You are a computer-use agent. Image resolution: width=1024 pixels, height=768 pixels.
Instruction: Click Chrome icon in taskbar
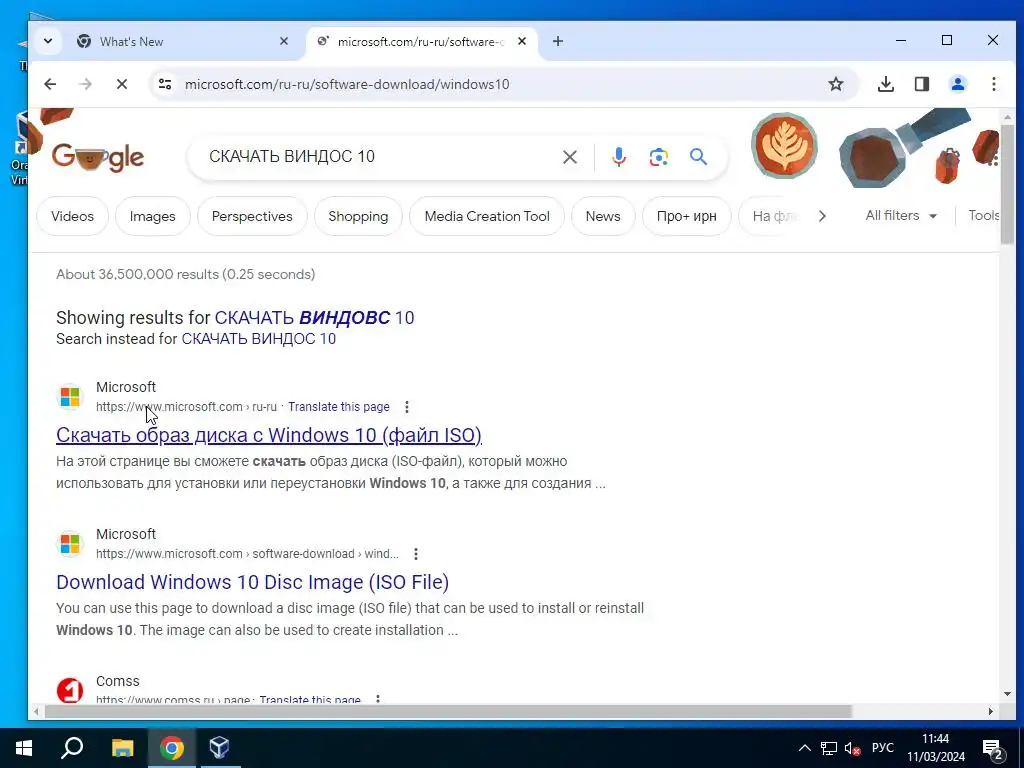tap(172, 748)
